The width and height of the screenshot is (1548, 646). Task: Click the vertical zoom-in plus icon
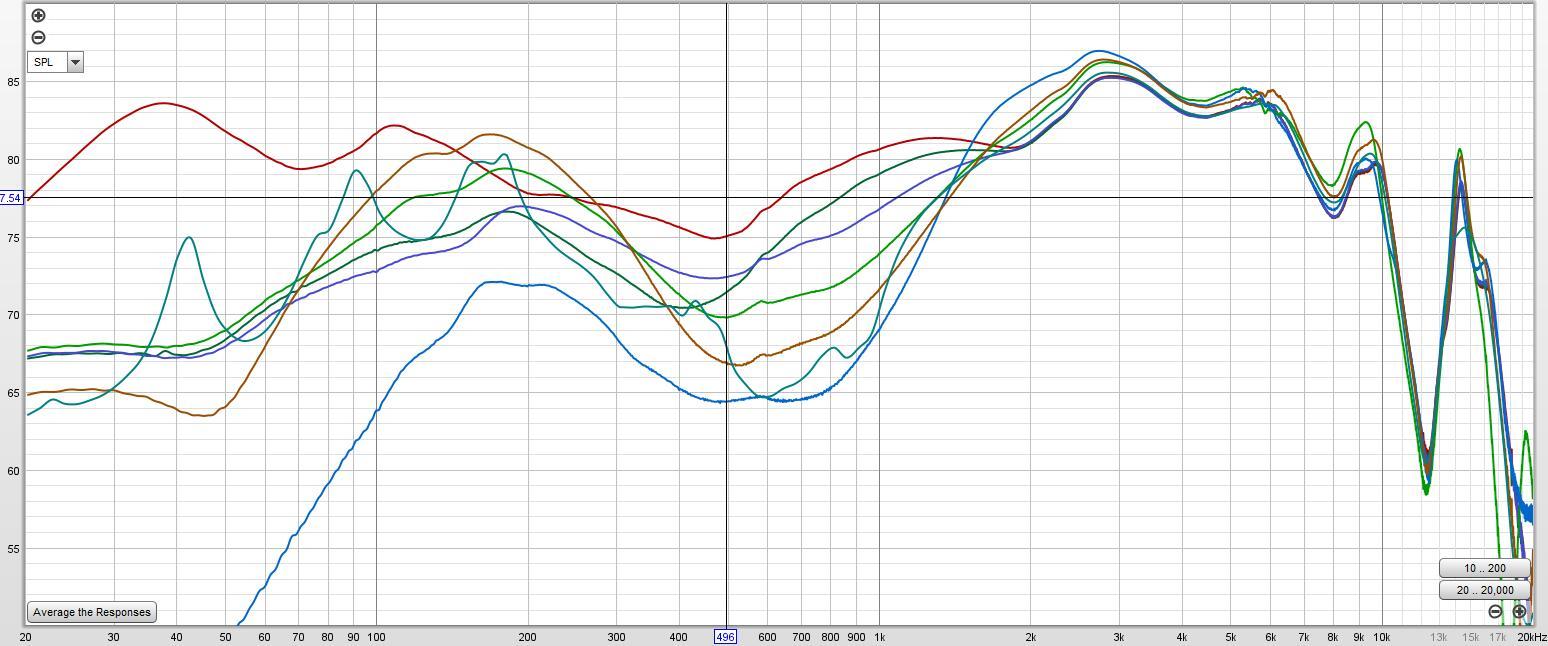tap(38, 15)
